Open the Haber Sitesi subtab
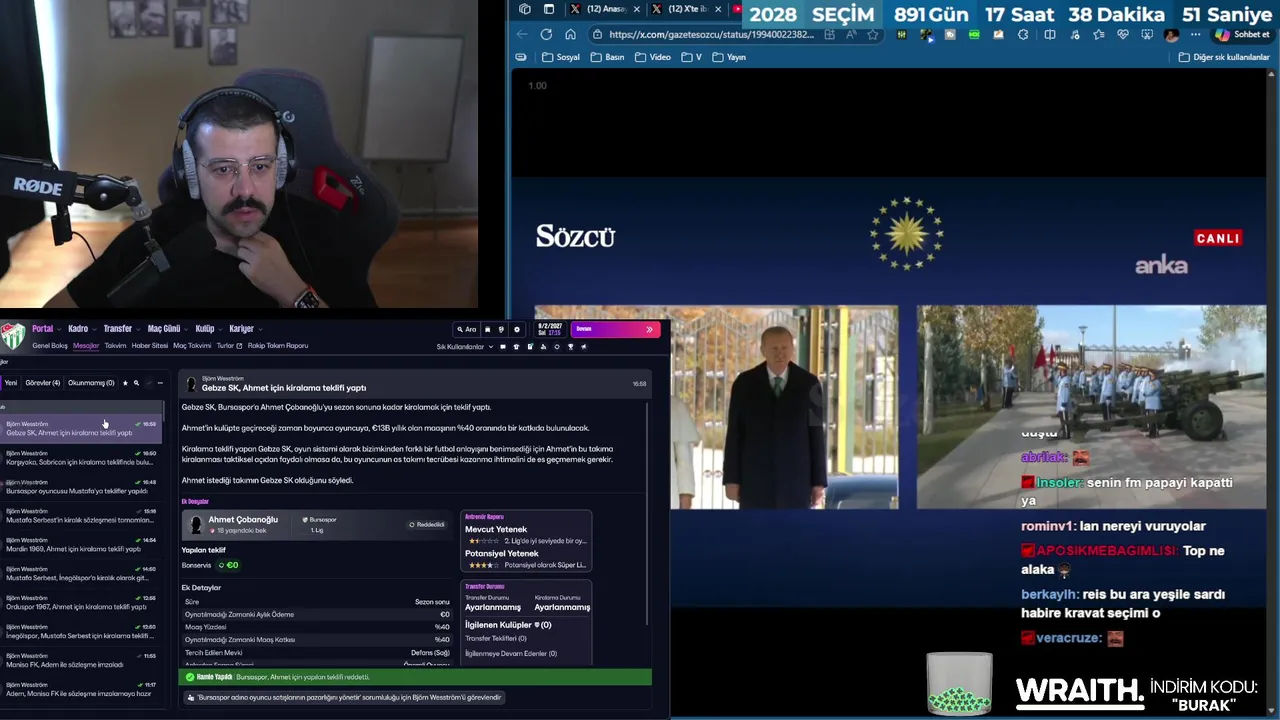This screenshot has height=720, width=1280. 150,346
